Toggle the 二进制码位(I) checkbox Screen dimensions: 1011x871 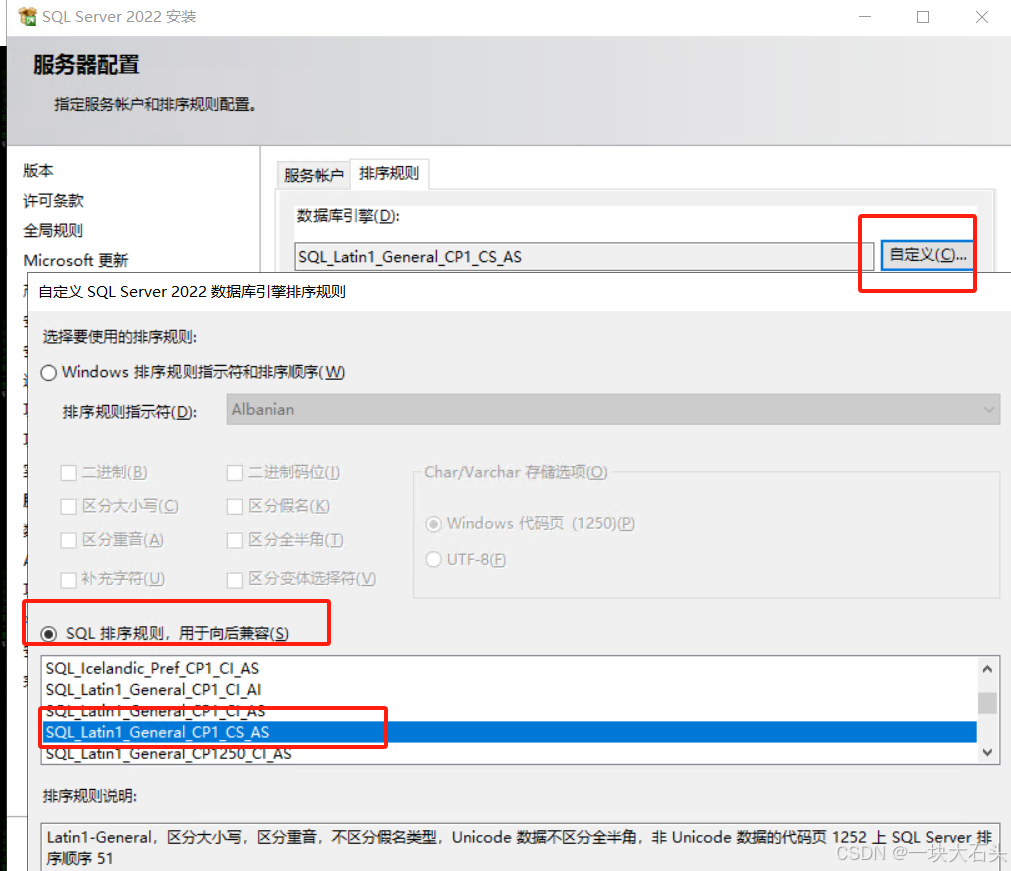pyautogui.click(x=235, y=473)
